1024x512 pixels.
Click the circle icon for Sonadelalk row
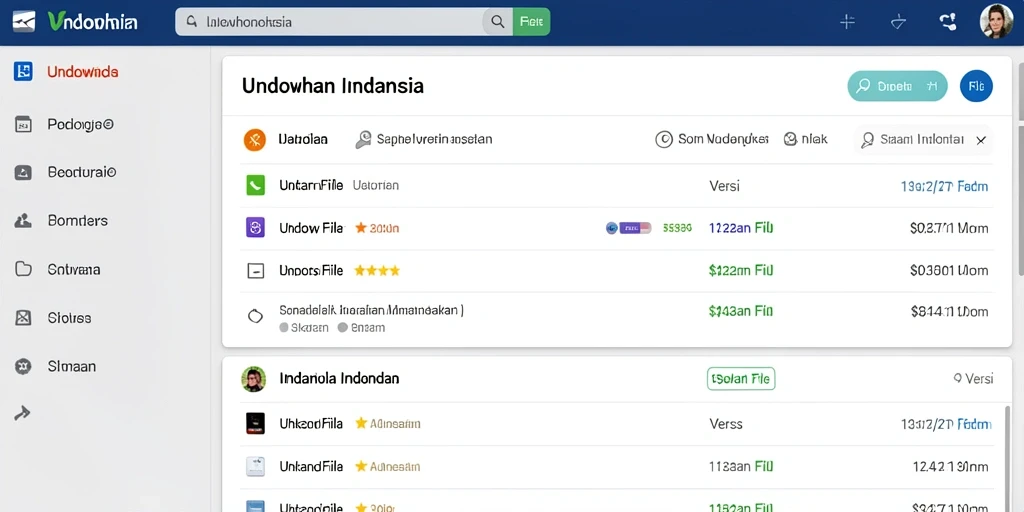tap(255, 316)
